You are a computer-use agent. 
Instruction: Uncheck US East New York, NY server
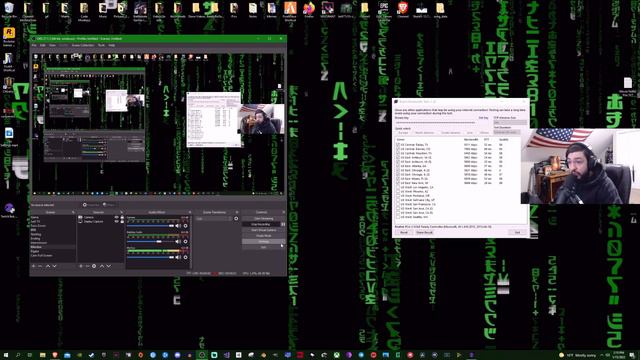pyautogui.click(x=398, y=183)
